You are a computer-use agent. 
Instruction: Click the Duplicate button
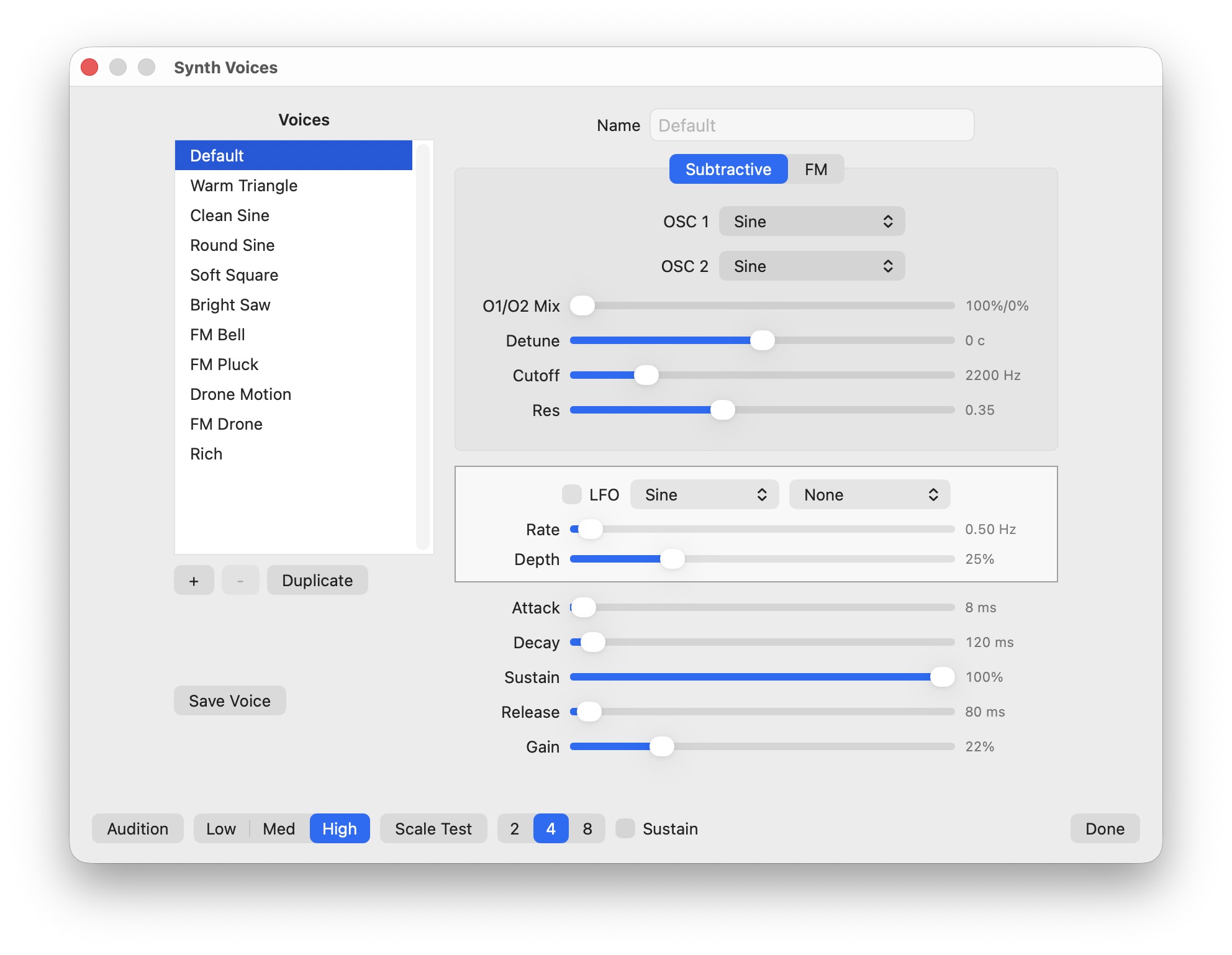[x=317, y=581]
